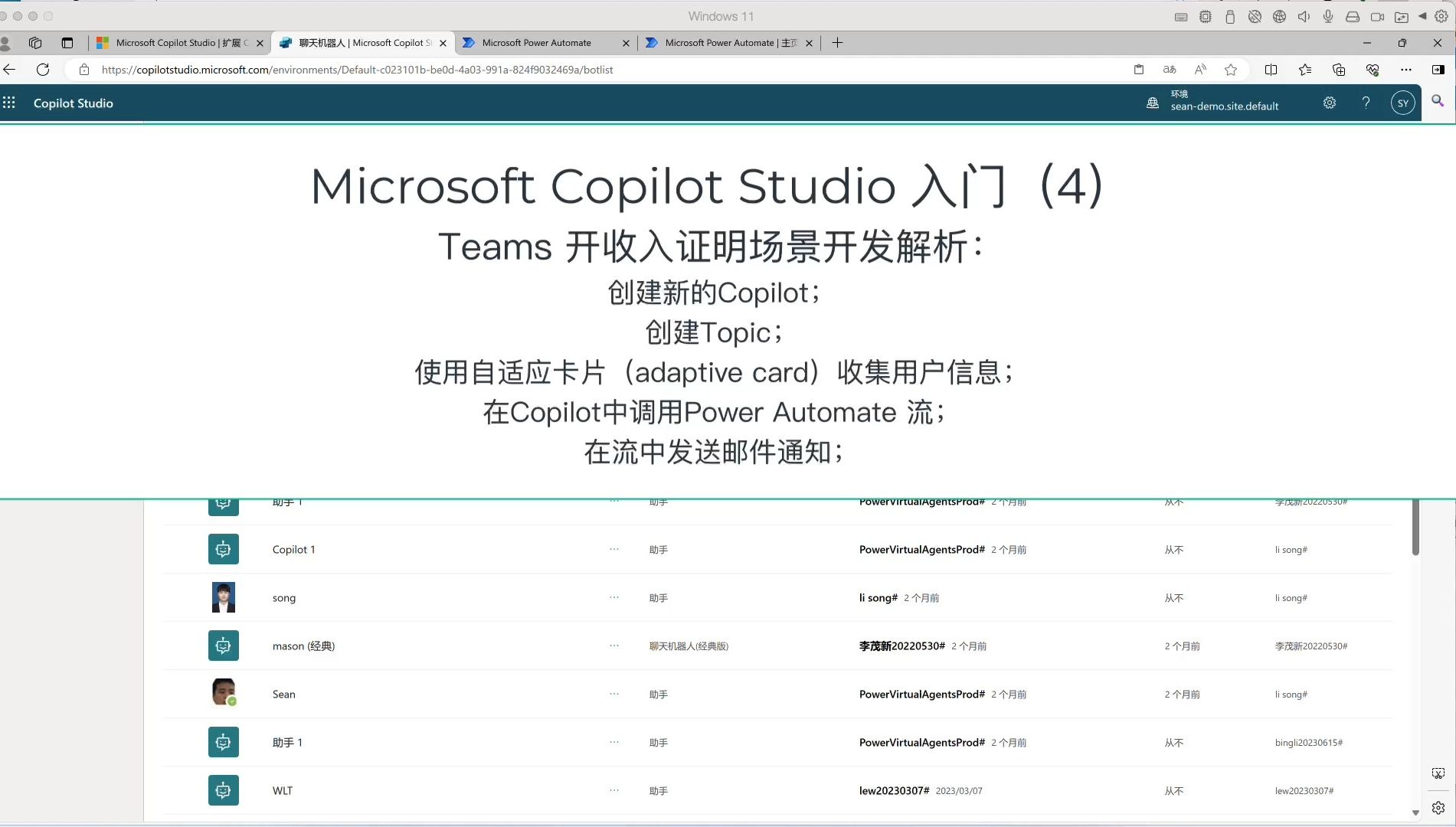Image resolution: width=1456 pixels, height=827 pixels.
Task: Click the Edge profile icon
Action: [x=5, y=43]
